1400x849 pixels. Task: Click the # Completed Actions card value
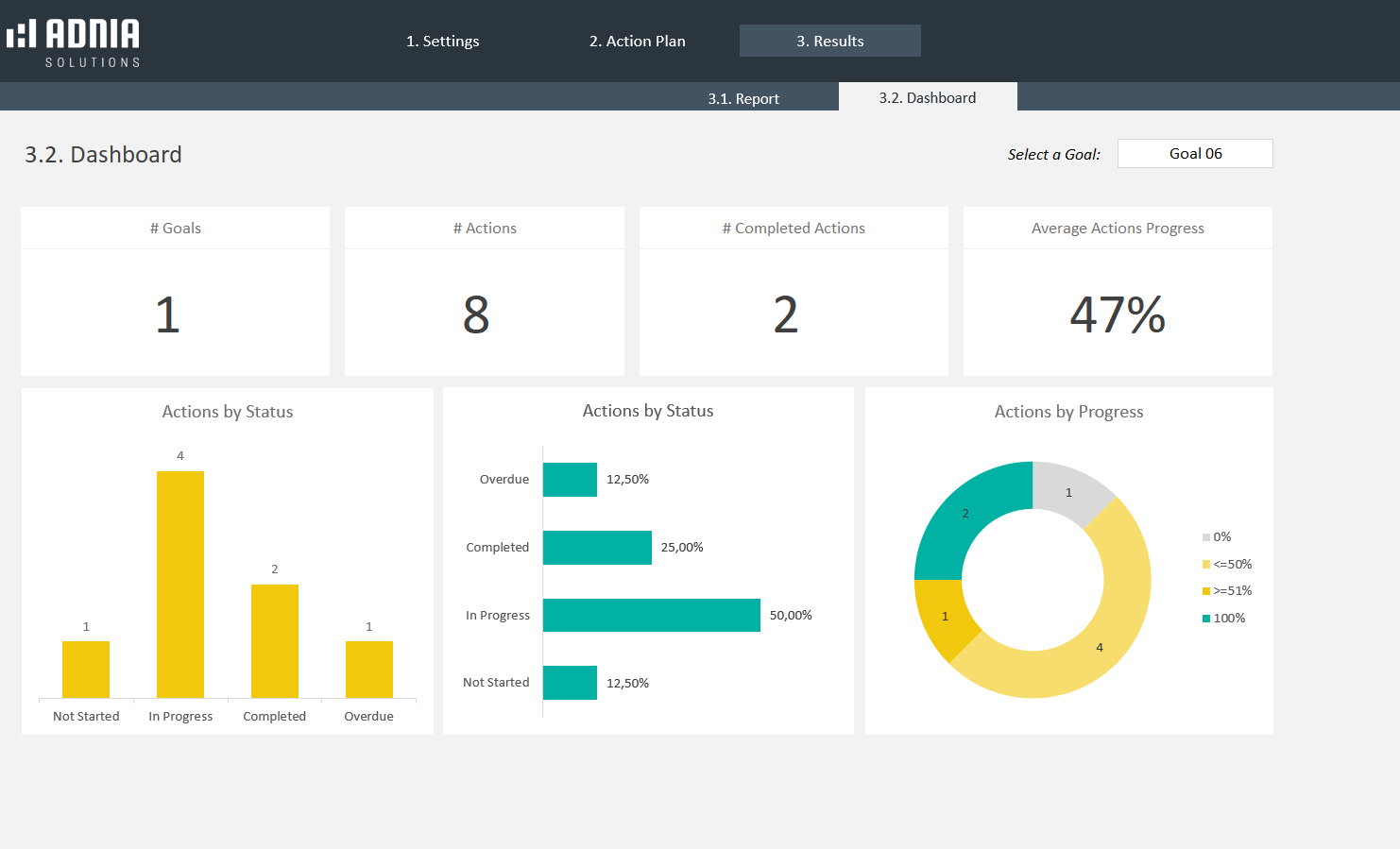click(x=785, y=314)
